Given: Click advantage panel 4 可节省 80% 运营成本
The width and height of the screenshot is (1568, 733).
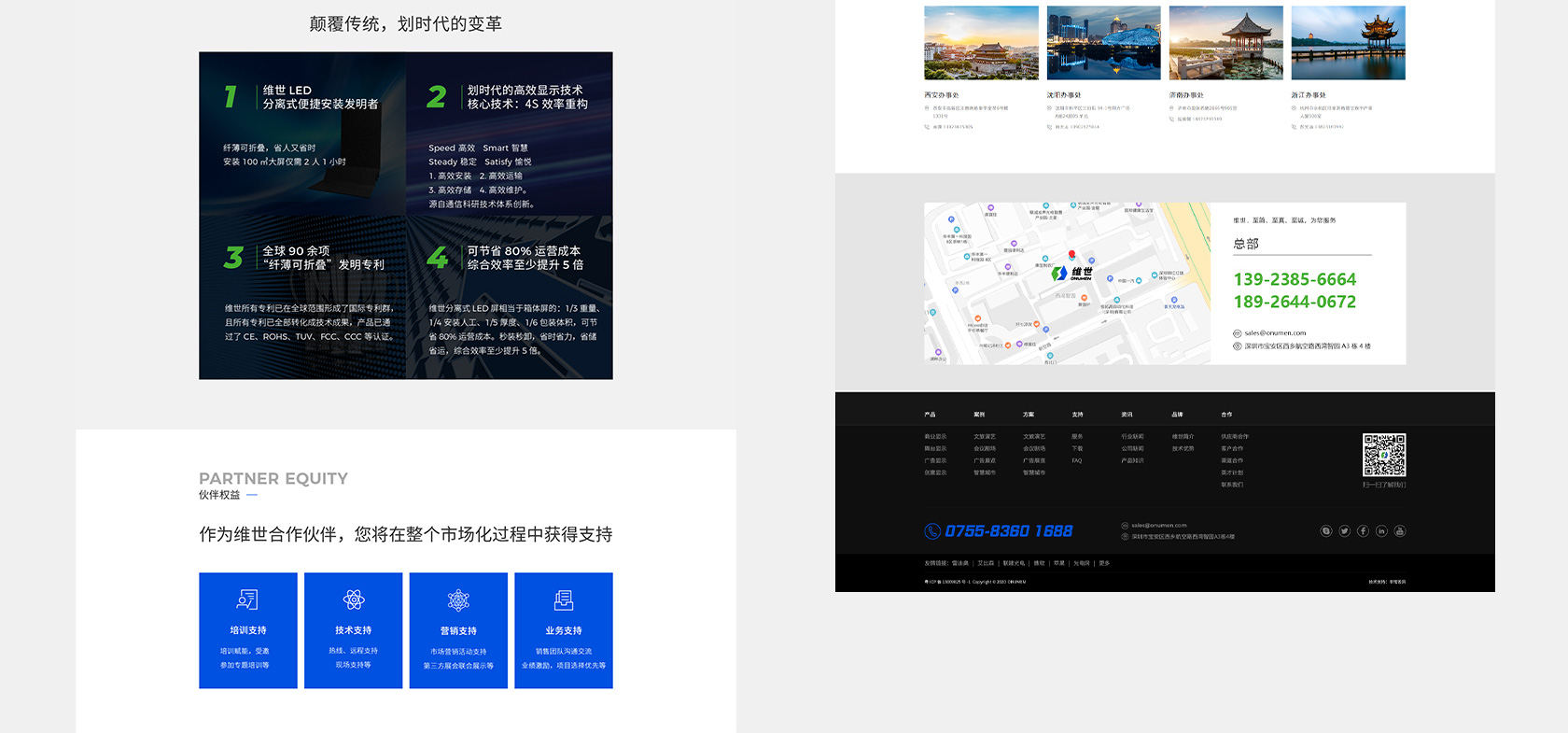Looking at the screenshot, I should [510, 298].
